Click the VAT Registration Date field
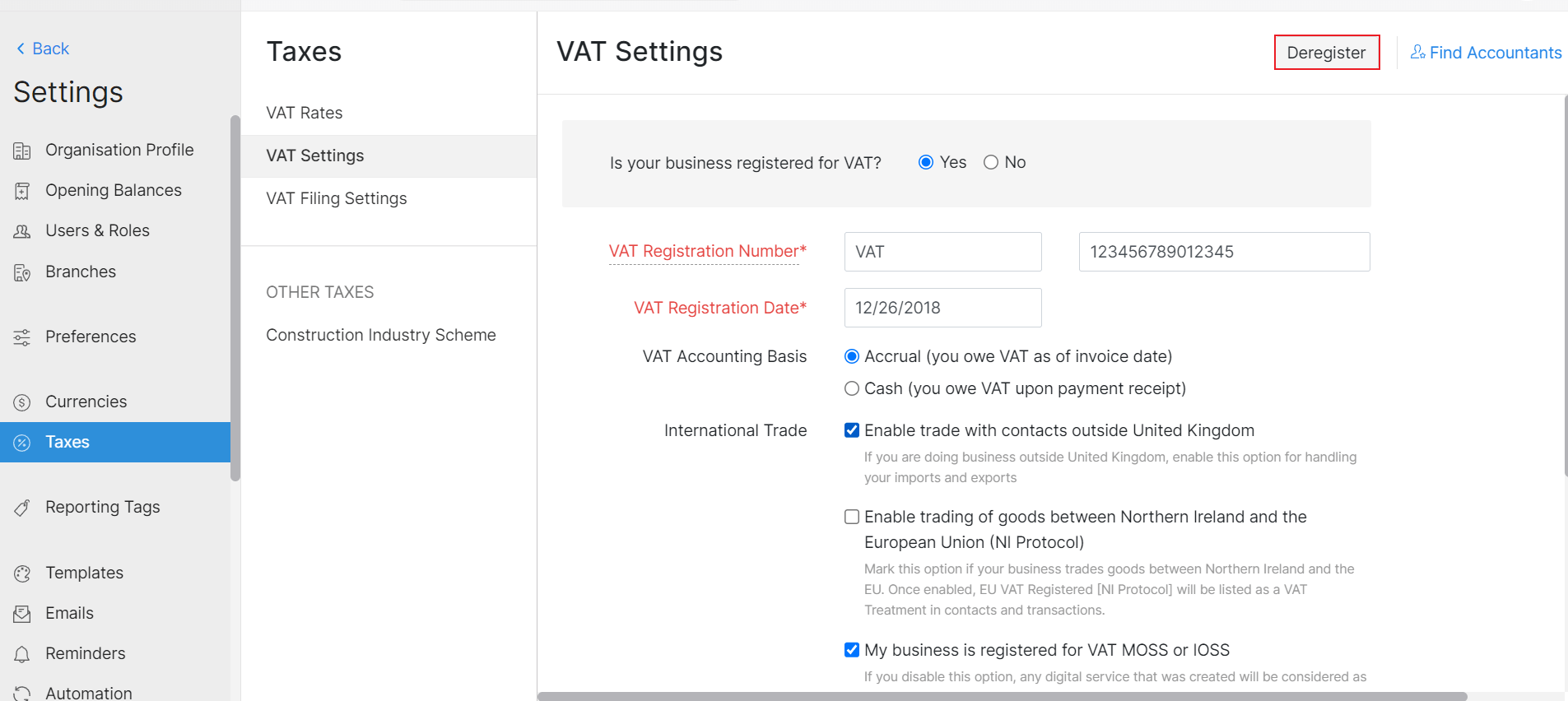 tap(942, 308)
